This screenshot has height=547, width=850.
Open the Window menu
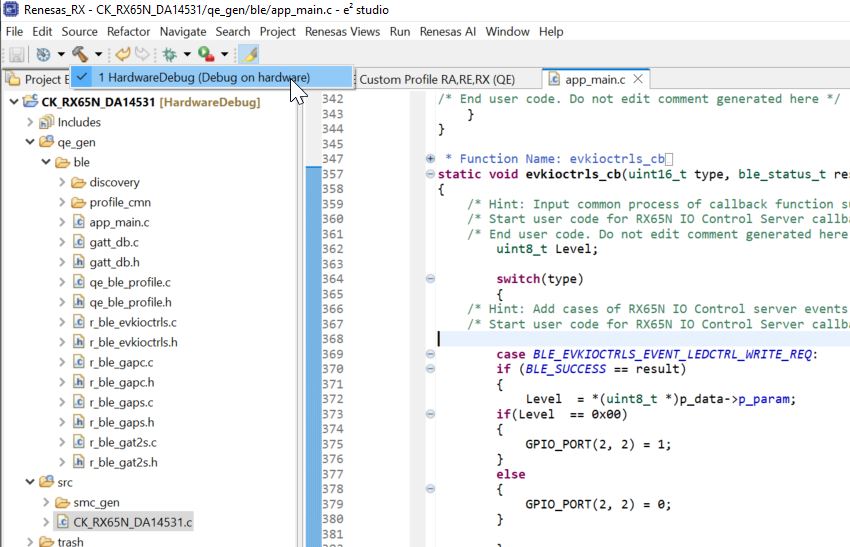[507, 31]
